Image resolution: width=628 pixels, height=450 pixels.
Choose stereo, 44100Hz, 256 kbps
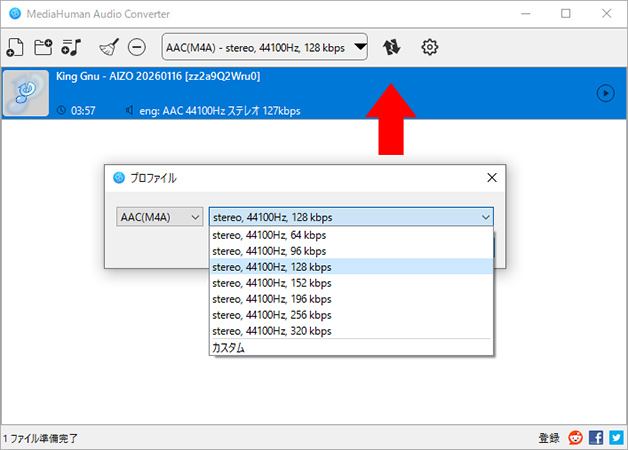[351, 315]
